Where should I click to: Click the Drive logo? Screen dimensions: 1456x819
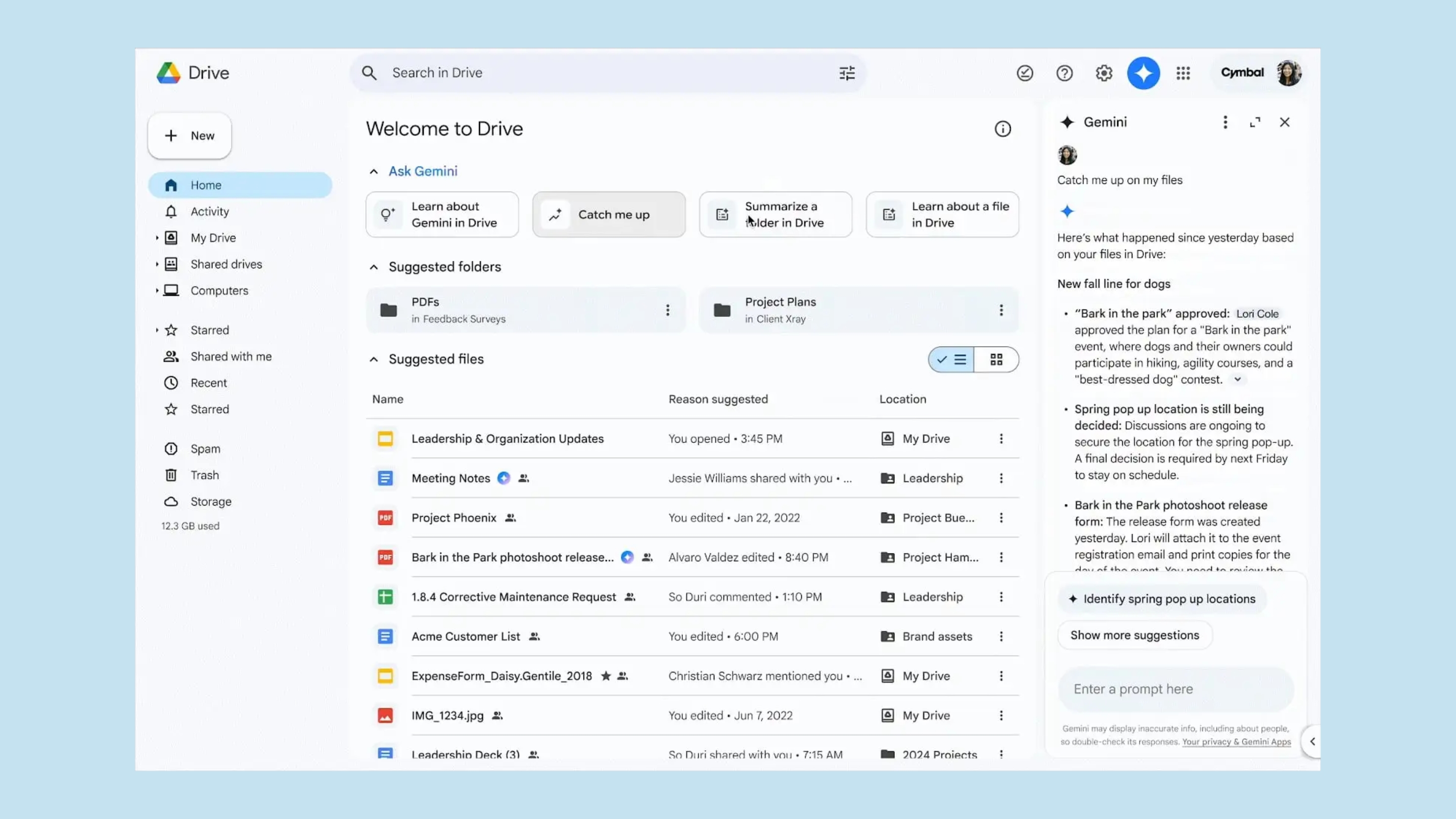[193, 73]
